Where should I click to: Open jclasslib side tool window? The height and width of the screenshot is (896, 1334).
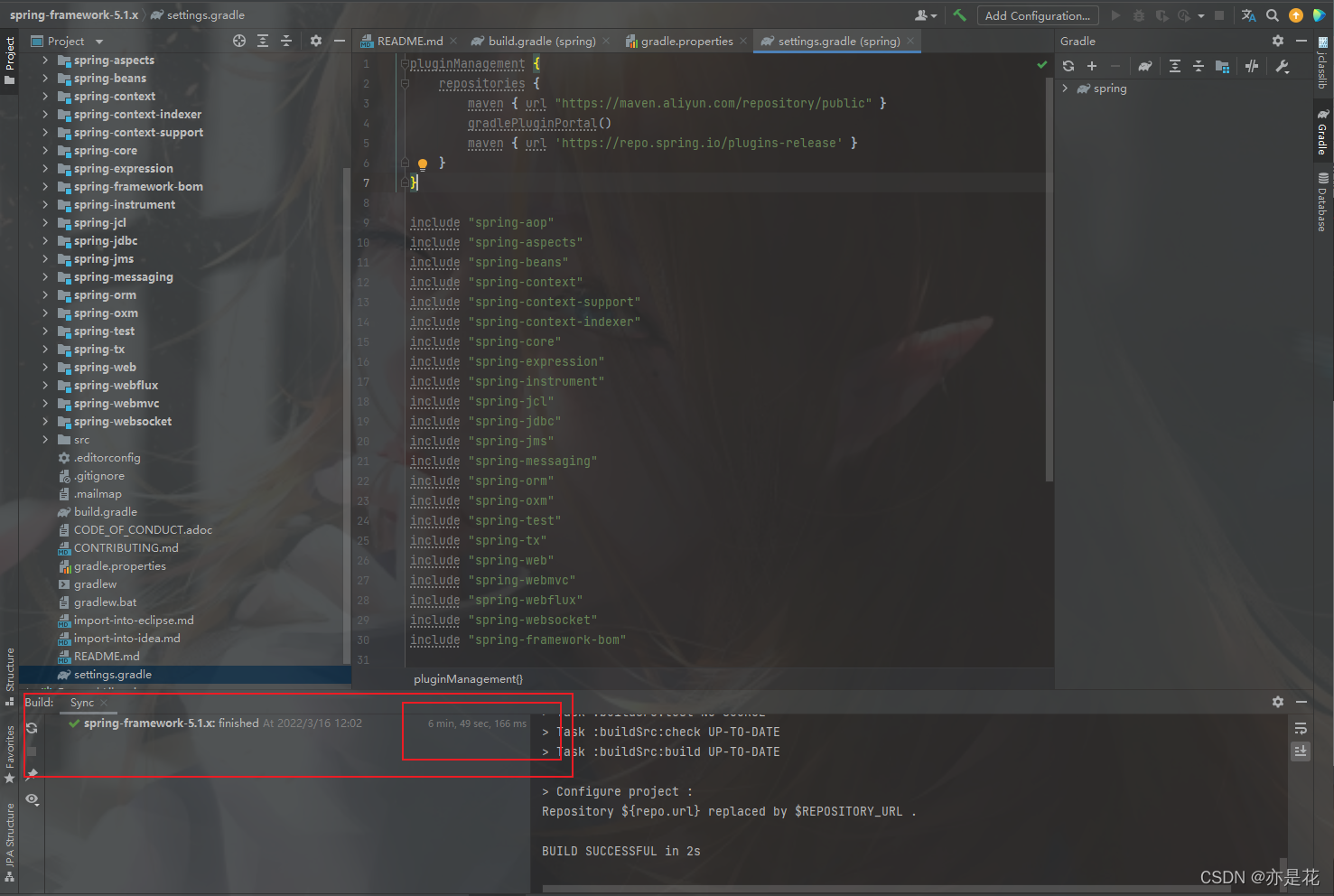[1323, 63]
